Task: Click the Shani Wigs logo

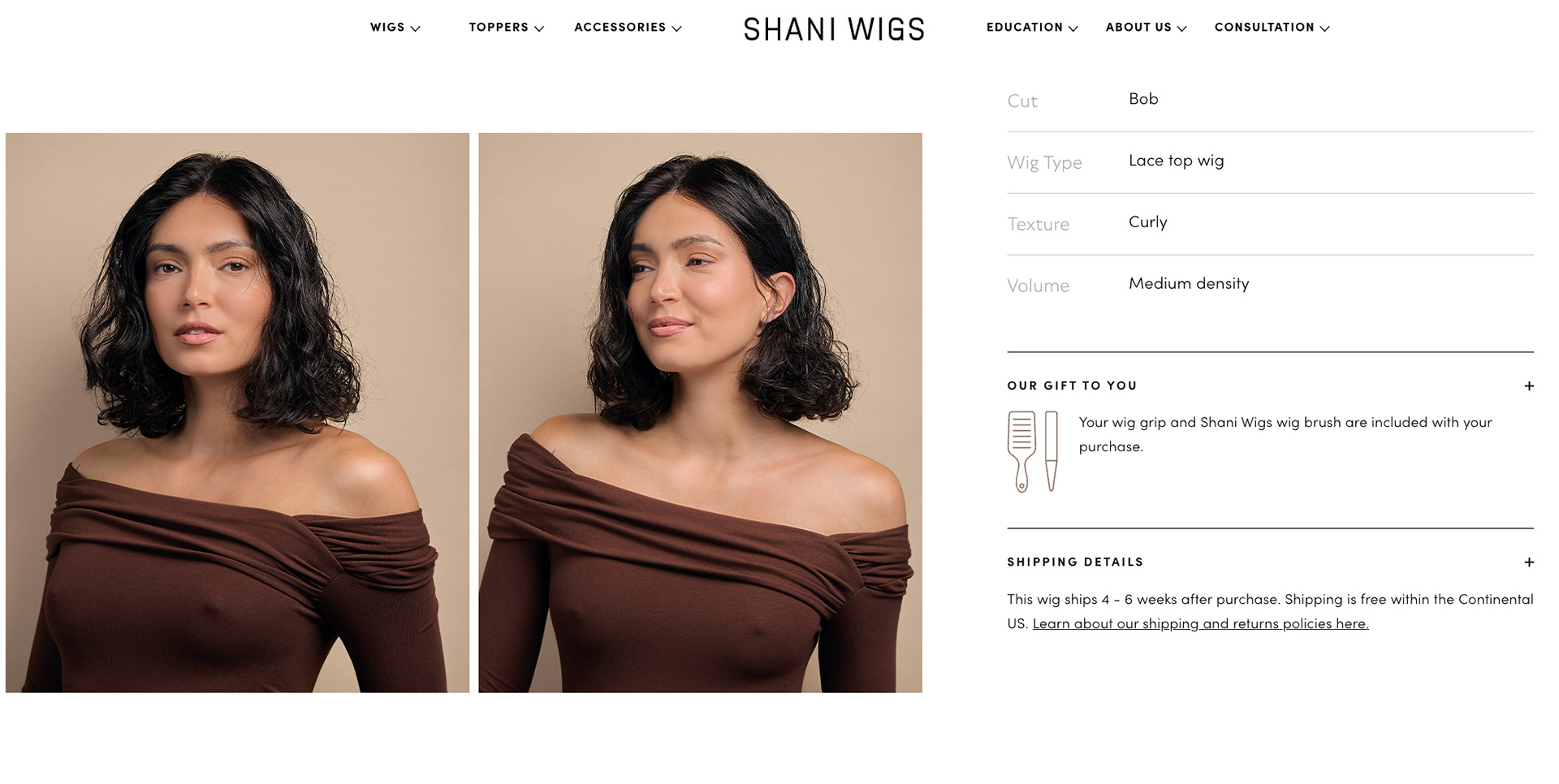Action: [834, 29]
